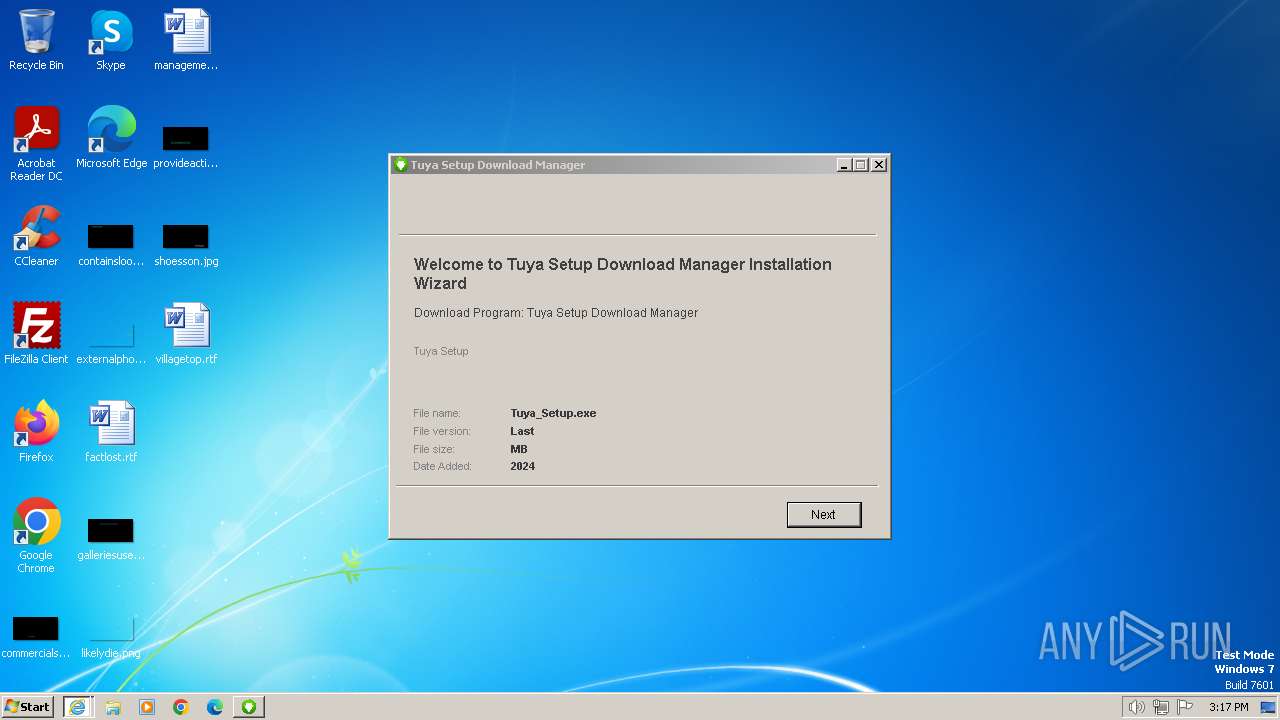Click the 'File size:' label
The width and height of the screenshot is (1280, 720).
[435, 449]
